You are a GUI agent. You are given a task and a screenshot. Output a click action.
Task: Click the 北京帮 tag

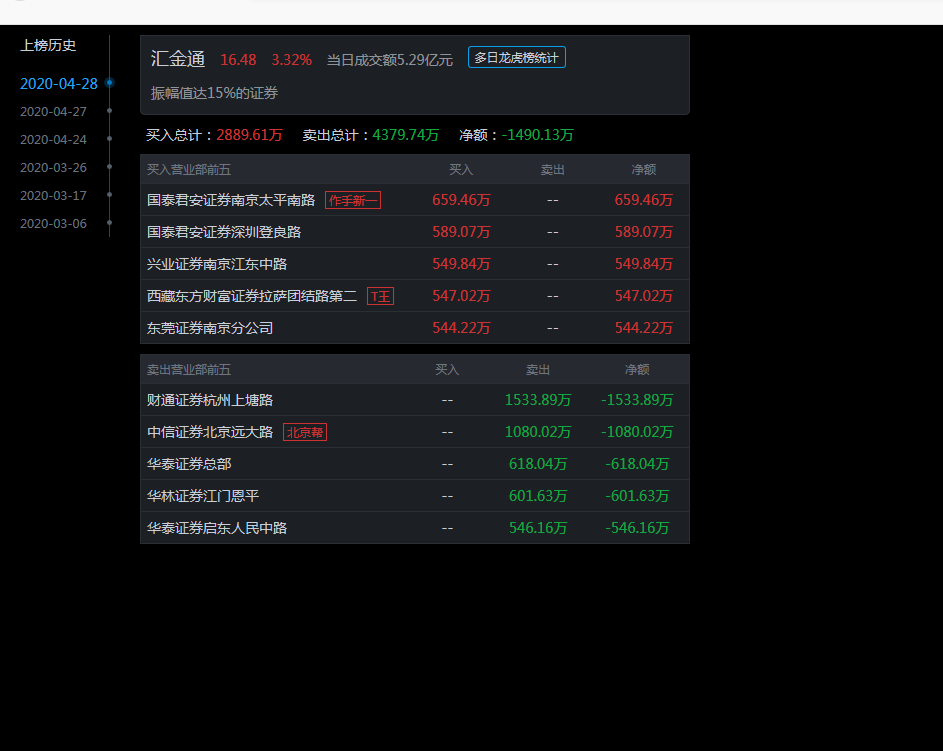coord(305,432)
